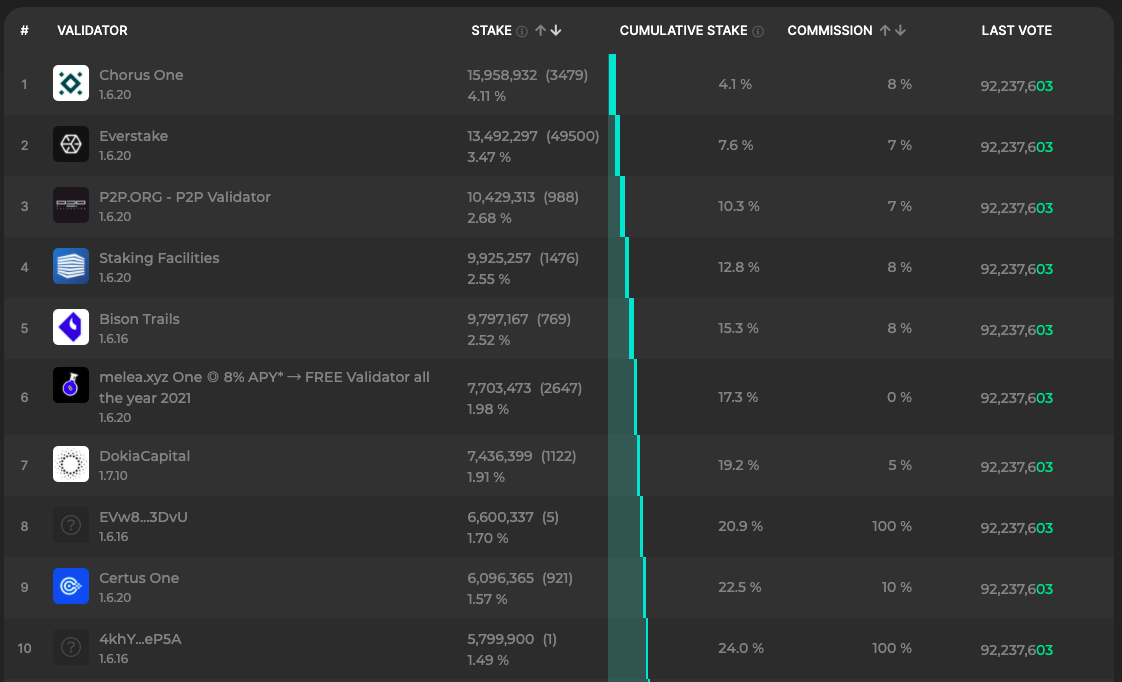Click the DokiaCapital logo
1122x682 pixels.
pyautogui.click(x=71, y=464)
